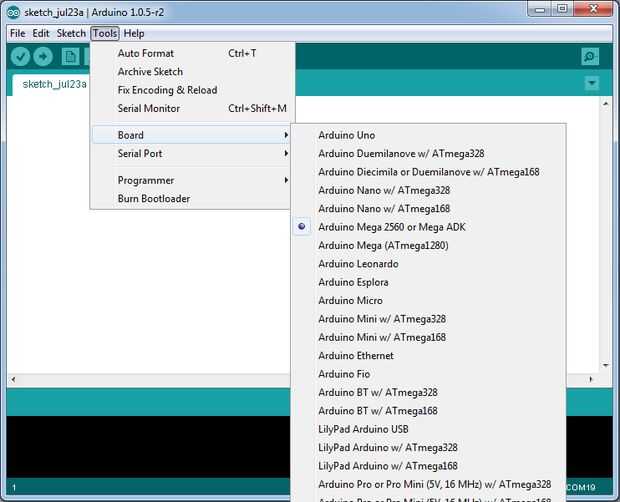Close the Arduino window

(x=593, y=9)
